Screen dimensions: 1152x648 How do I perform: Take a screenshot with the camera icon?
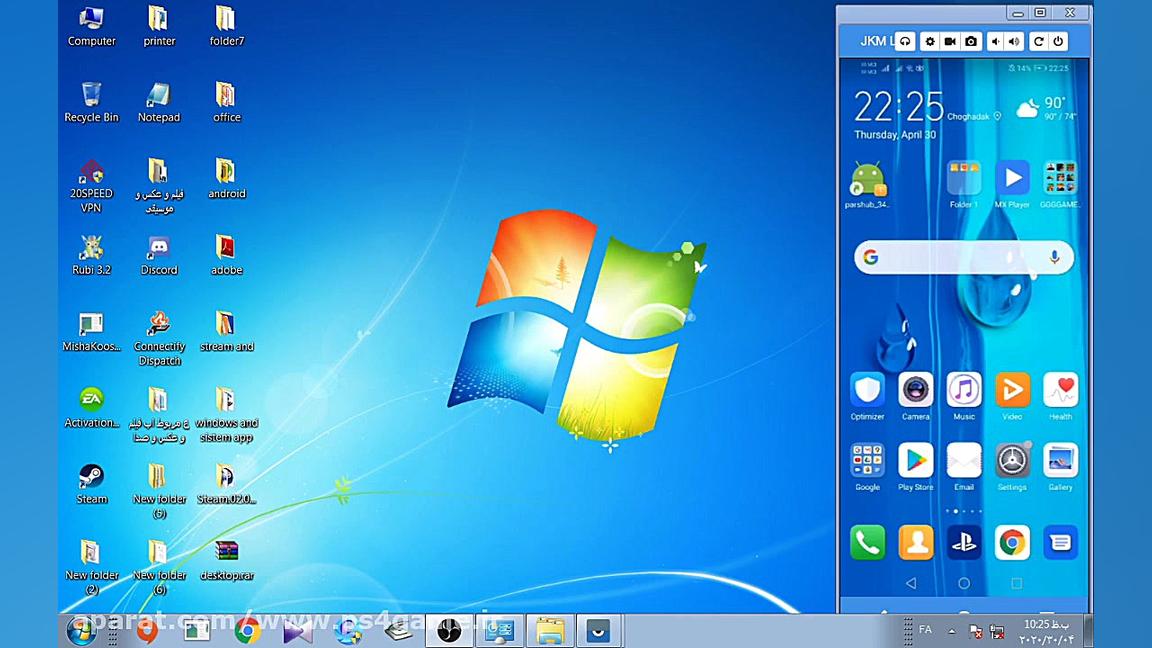[971, 41]
